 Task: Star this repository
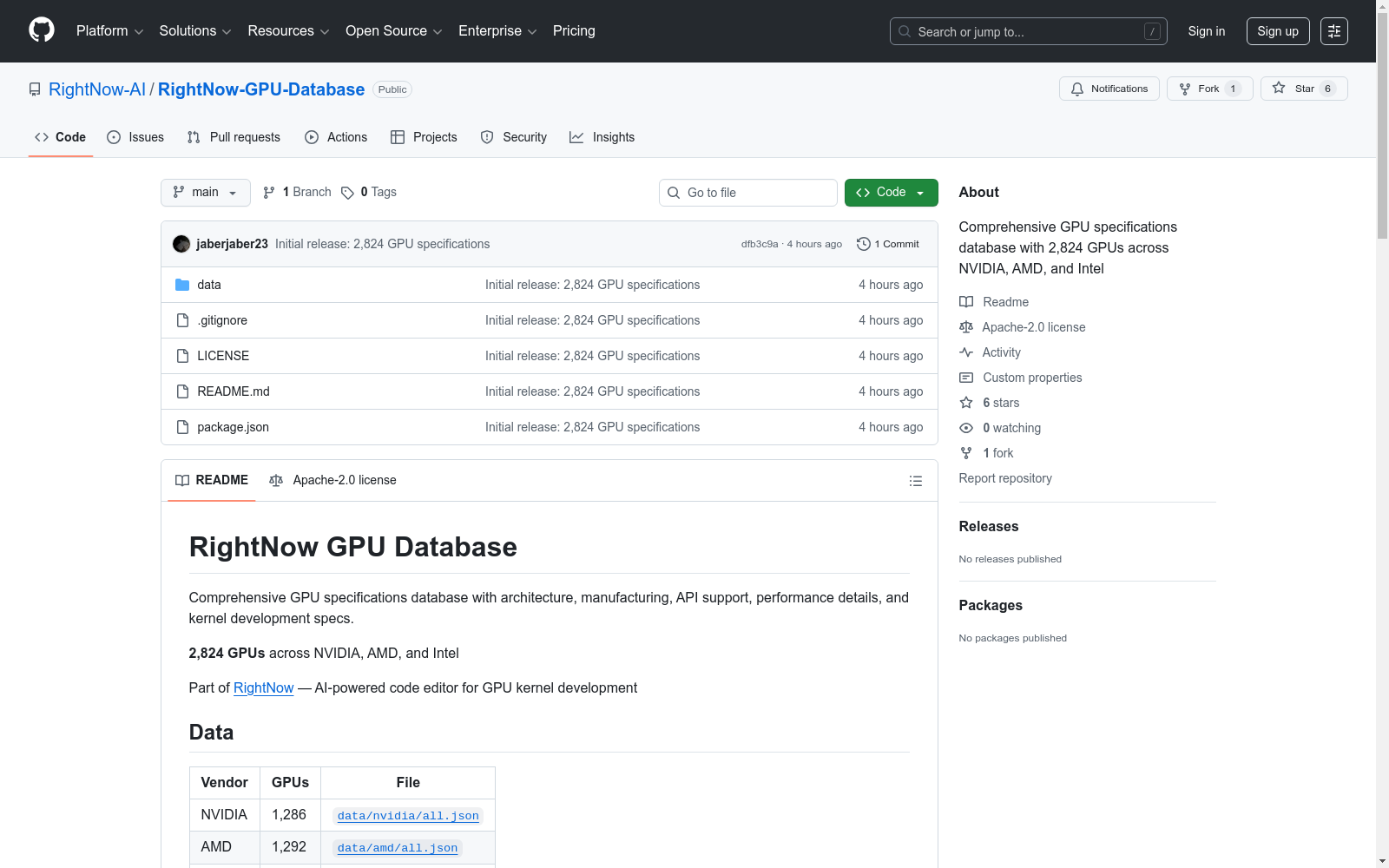pyautogui.click(x=1304, y=89)
